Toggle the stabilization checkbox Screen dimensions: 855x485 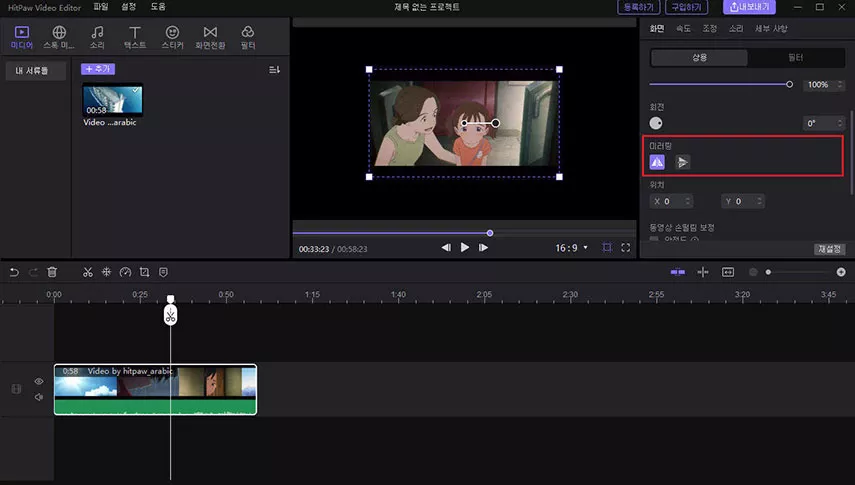point(654,239)
